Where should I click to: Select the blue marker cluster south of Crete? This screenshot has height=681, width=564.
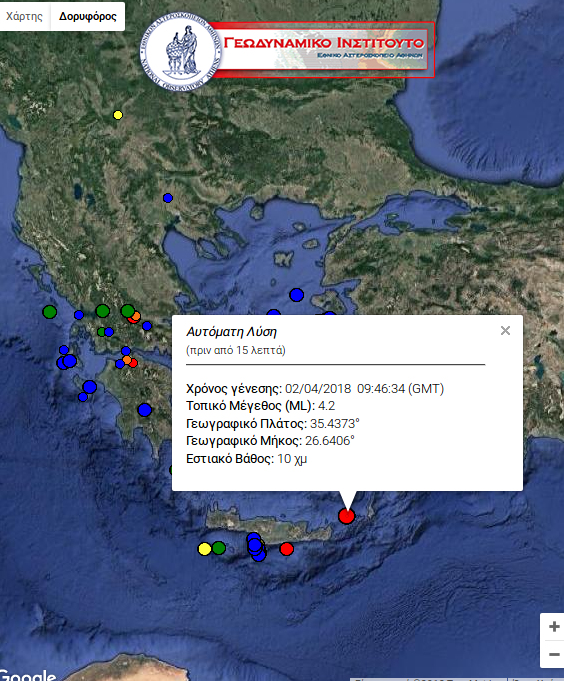(x=256, y=547)
